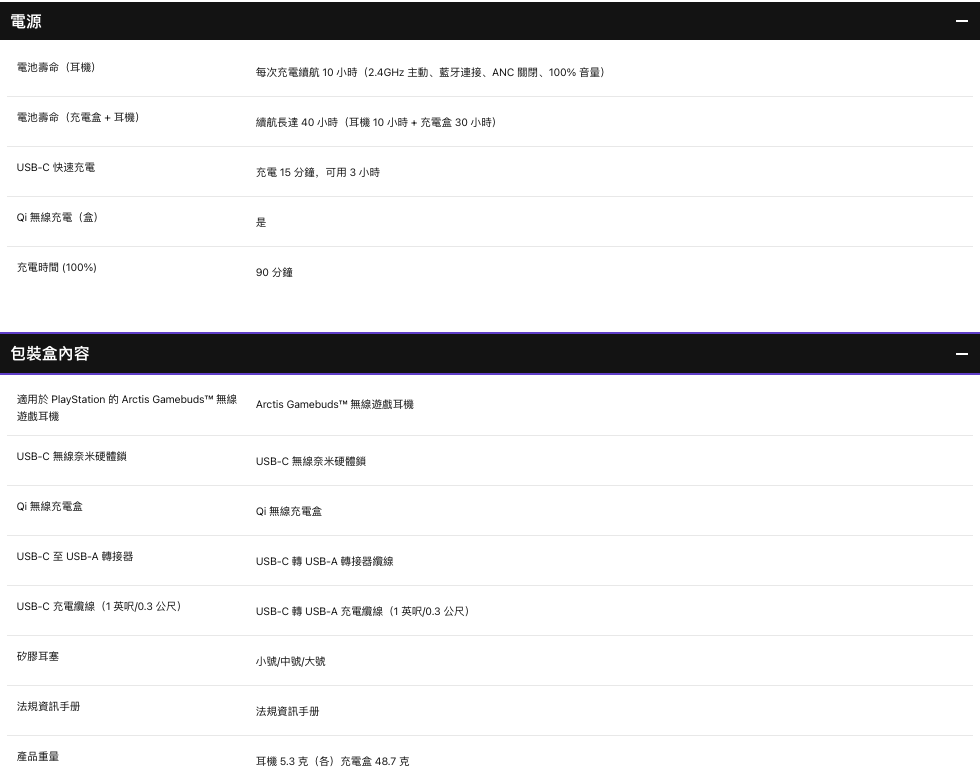The height and width of the screenshot is (775, 980).
Task: Select the 產品重量 label
Action: pyautogui.click(x=38, y=756)
